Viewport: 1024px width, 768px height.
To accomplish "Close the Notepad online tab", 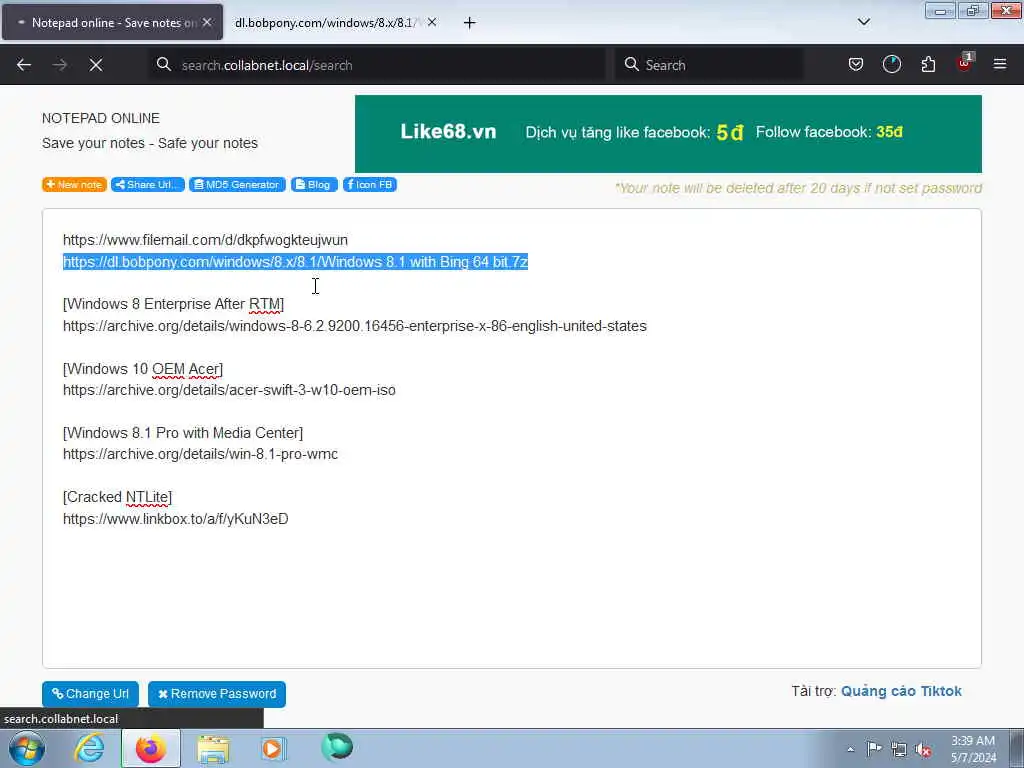I will click(x=207, y=22).
